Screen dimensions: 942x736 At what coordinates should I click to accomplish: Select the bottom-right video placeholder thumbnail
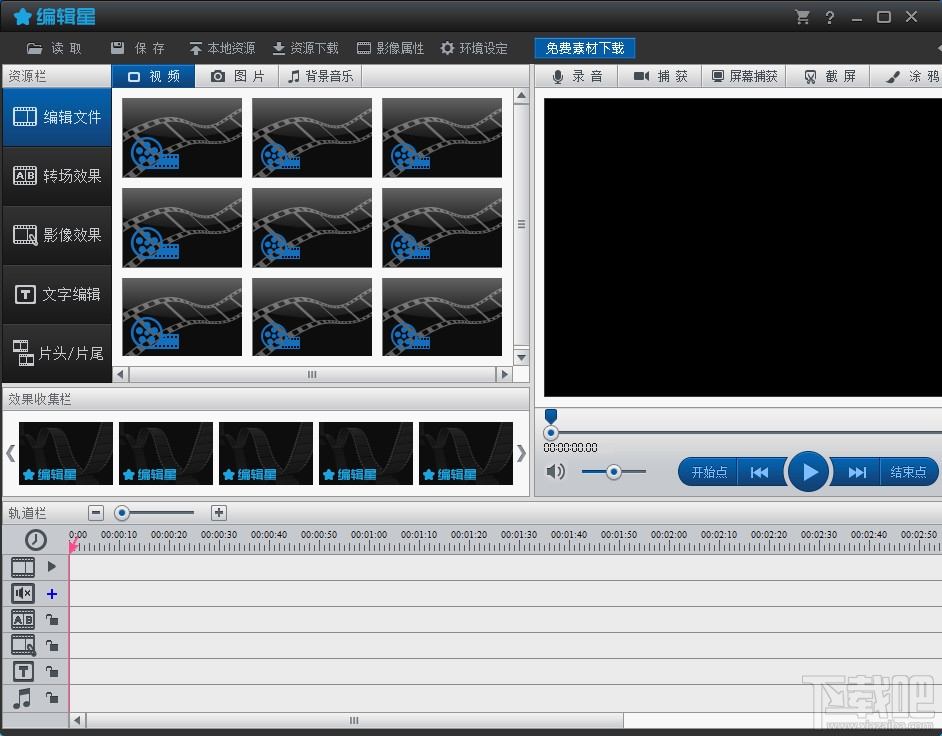click(x=442, y=317)
